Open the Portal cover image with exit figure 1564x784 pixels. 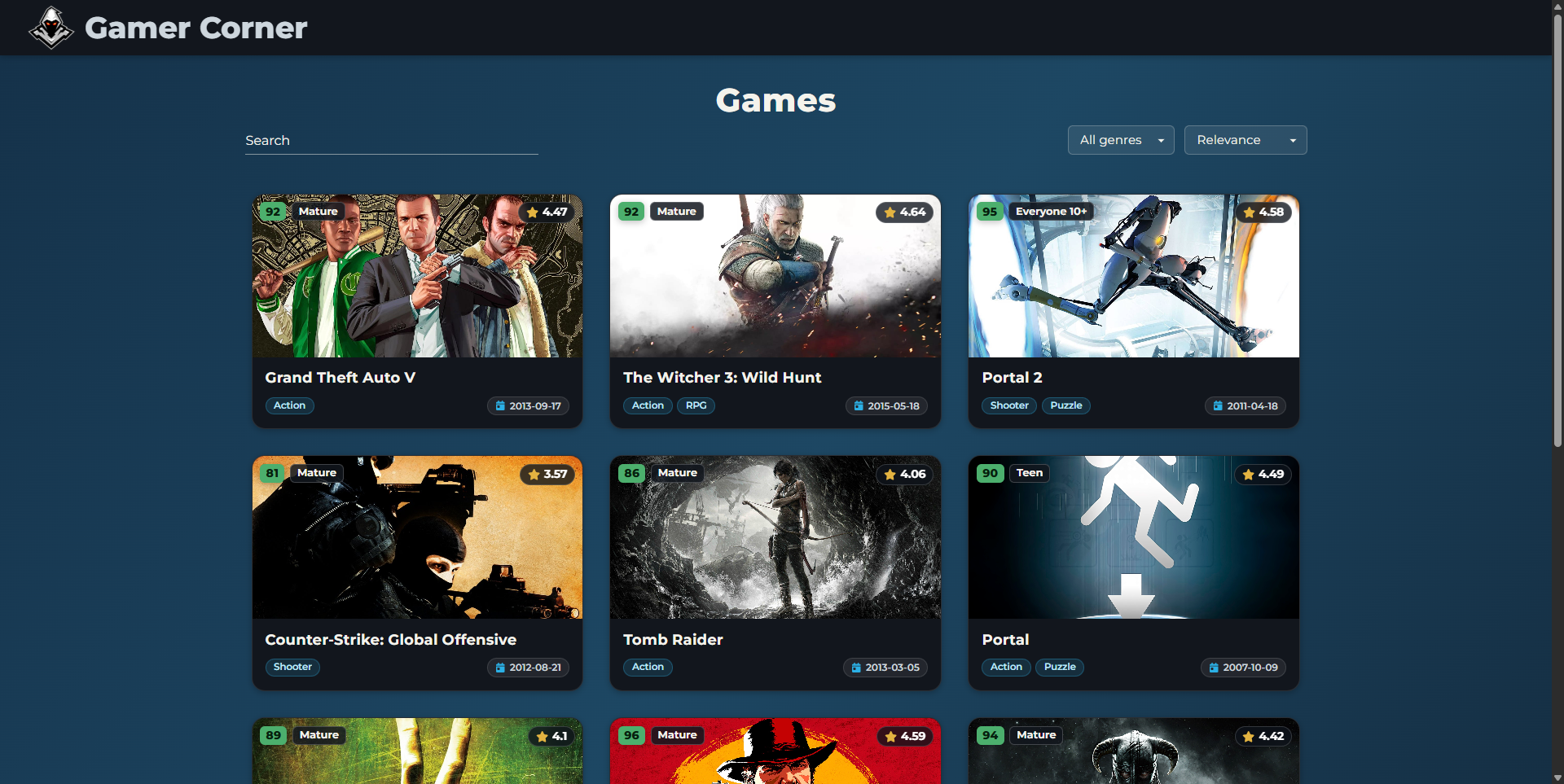(x=1134, y=537)
